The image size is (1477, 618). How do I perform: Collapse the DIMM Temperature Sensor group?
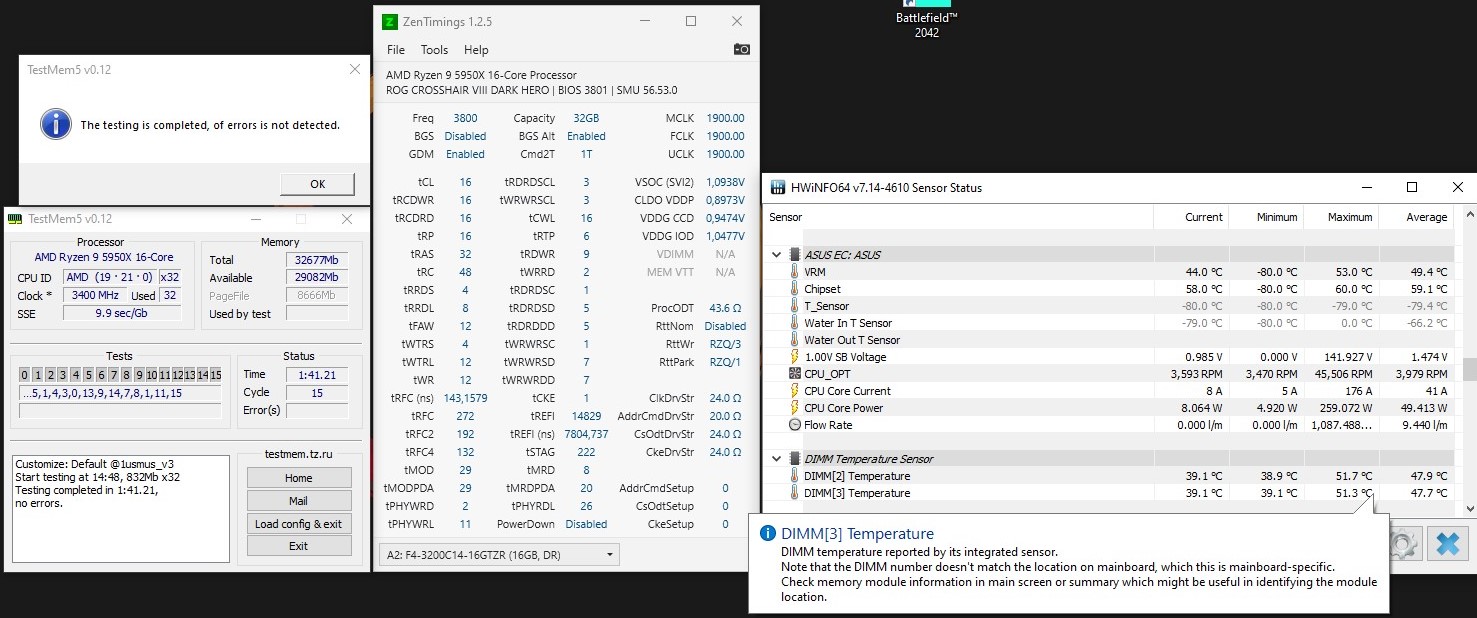(x=777, y=459)
